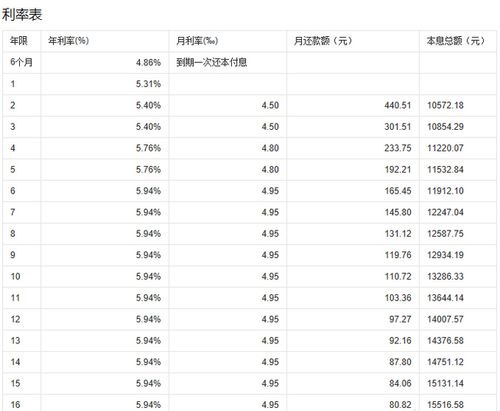Click total amount 14376.58
This screenshot has height=411, width=500.
click(x=445, y=341)
